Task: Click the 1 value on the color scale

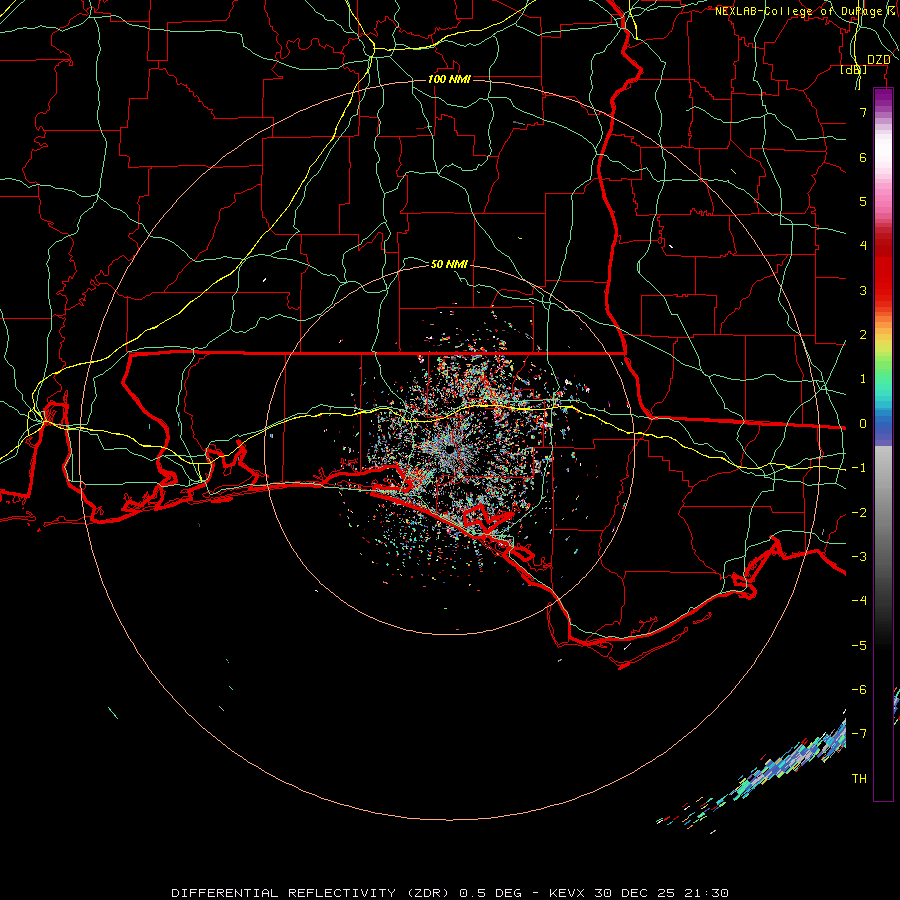Action: click(x=863, y=379)
